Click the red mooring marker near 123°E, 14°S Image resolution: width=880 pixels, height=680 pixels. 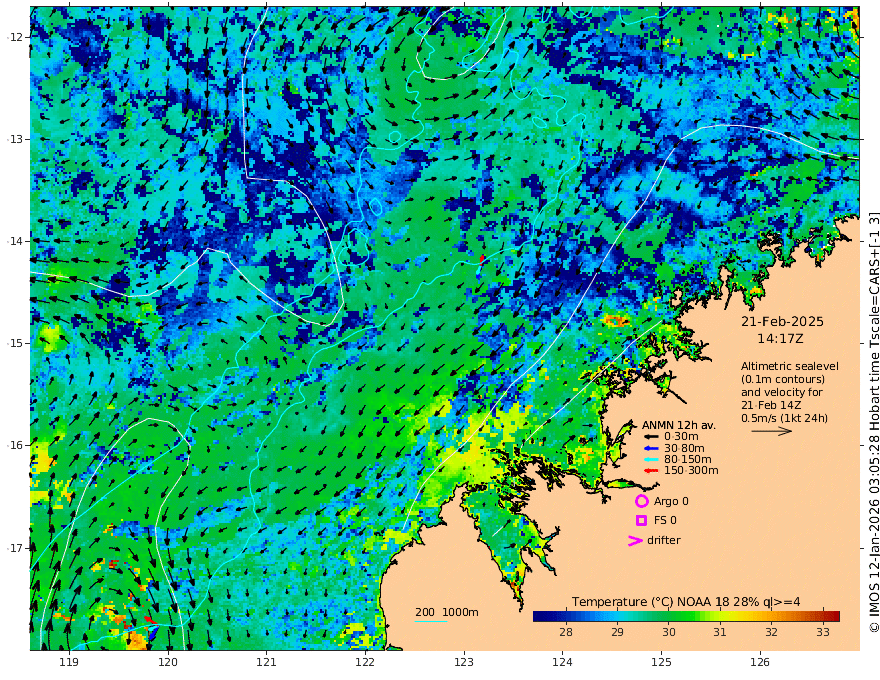[x=482, y=259]
